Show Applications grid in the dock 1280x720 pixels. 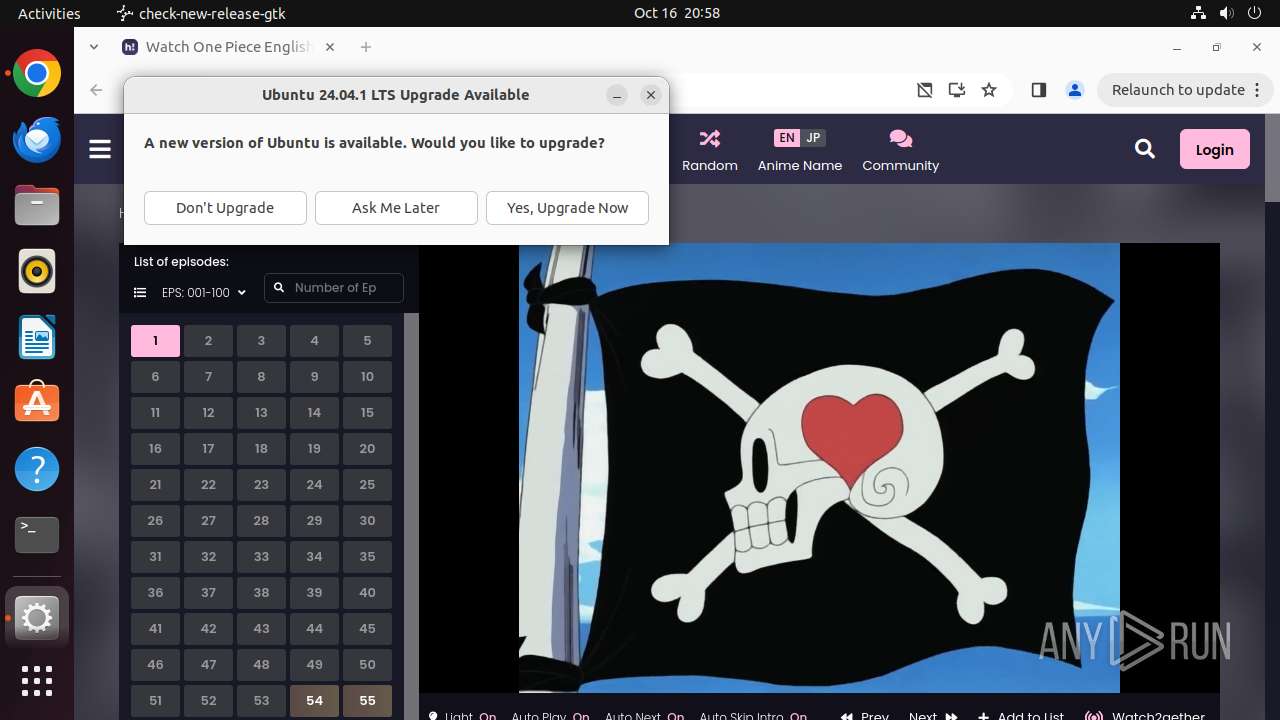[37, 681]
